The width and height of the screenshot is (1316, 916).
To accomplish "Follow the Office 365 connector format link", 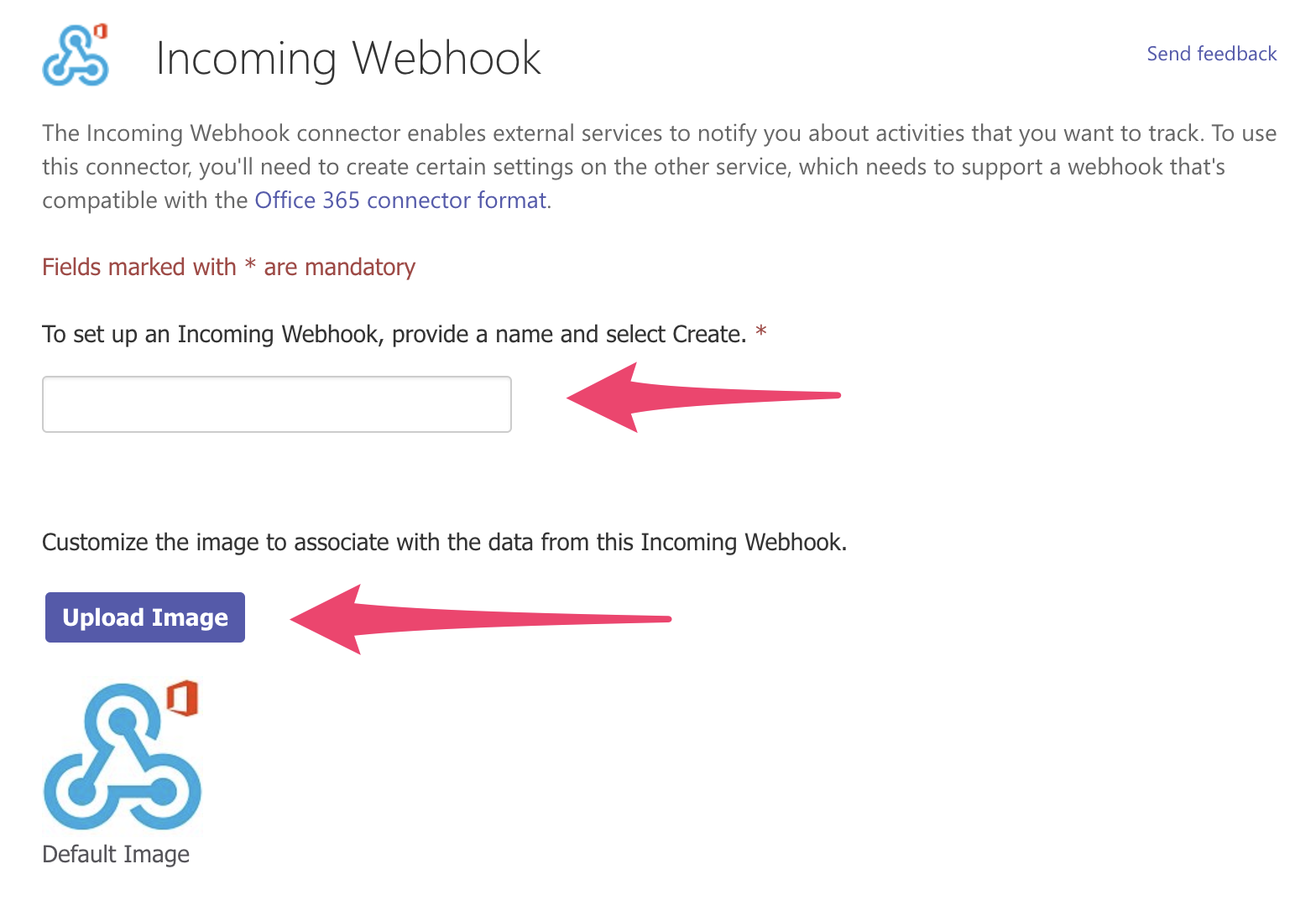I will (x=400, y=200).
